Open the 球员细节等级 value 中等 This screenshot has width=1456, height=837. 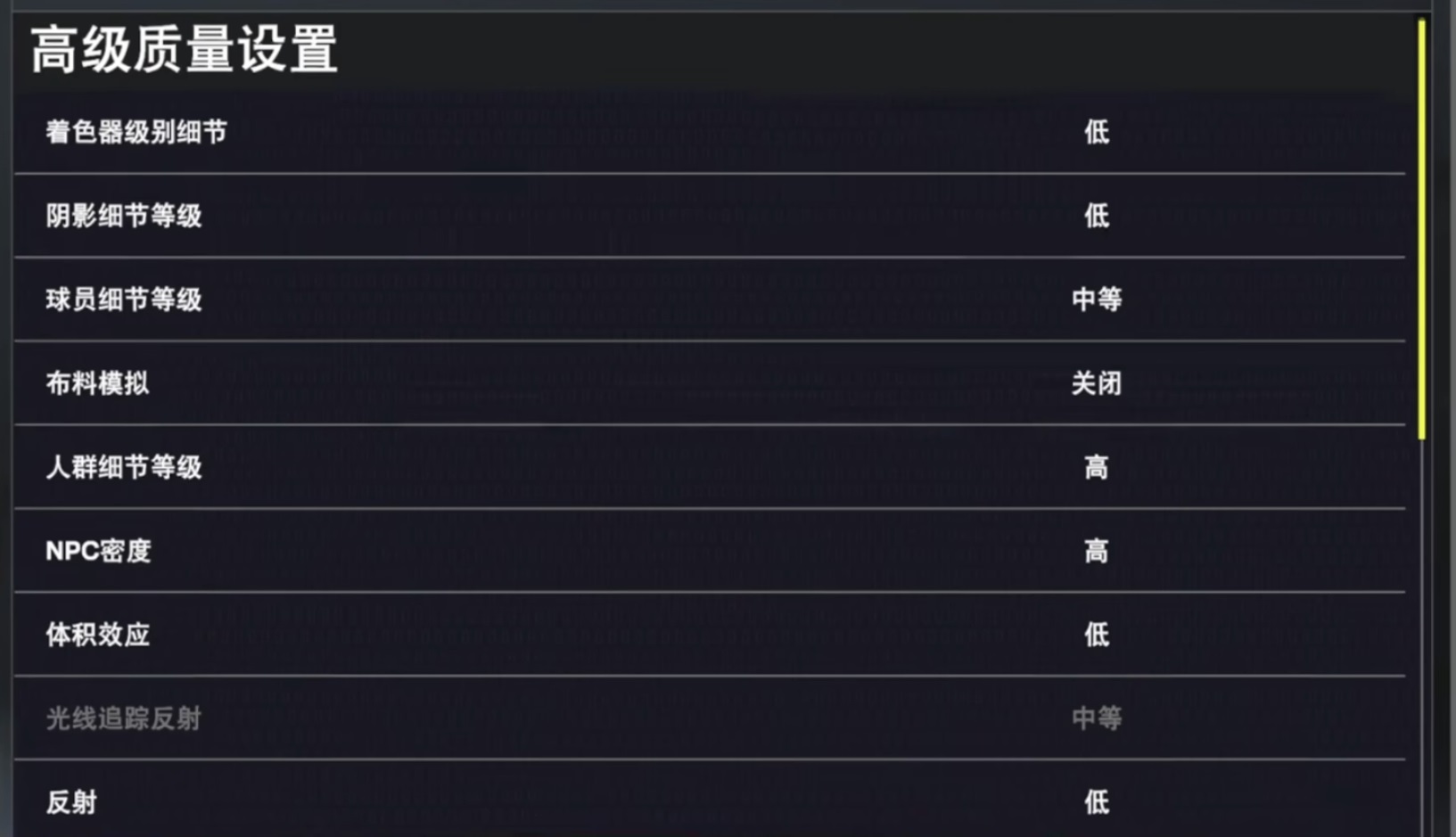(x=1096, y=300)
